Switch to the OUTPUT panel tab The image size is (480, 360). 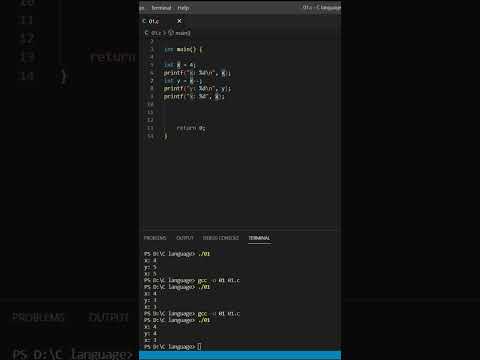point(185,238)
